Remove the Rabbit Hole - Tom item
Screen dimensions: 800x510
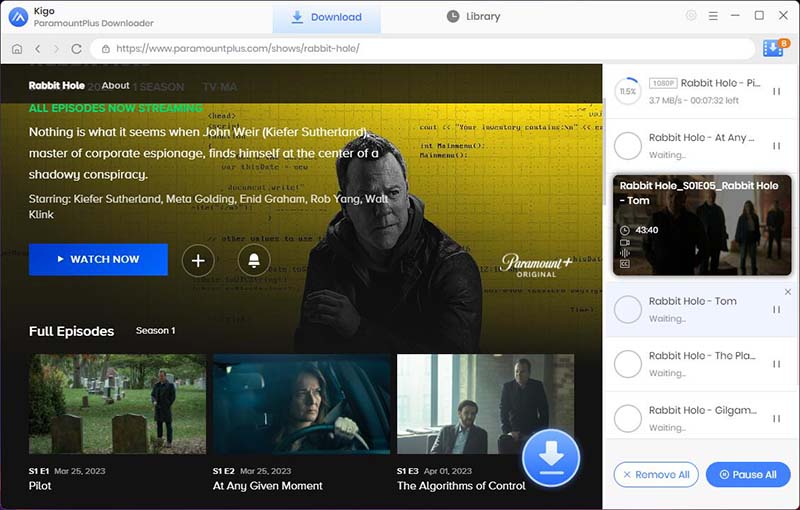tap(788, 292)
